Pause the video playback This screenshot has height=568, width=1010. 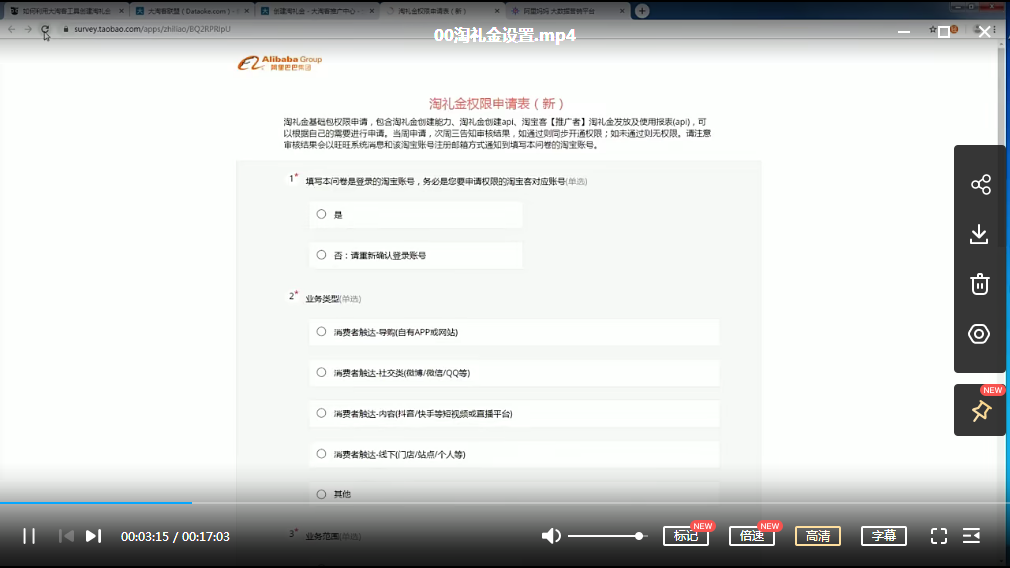pyautogui.click(x=29, y=536)
